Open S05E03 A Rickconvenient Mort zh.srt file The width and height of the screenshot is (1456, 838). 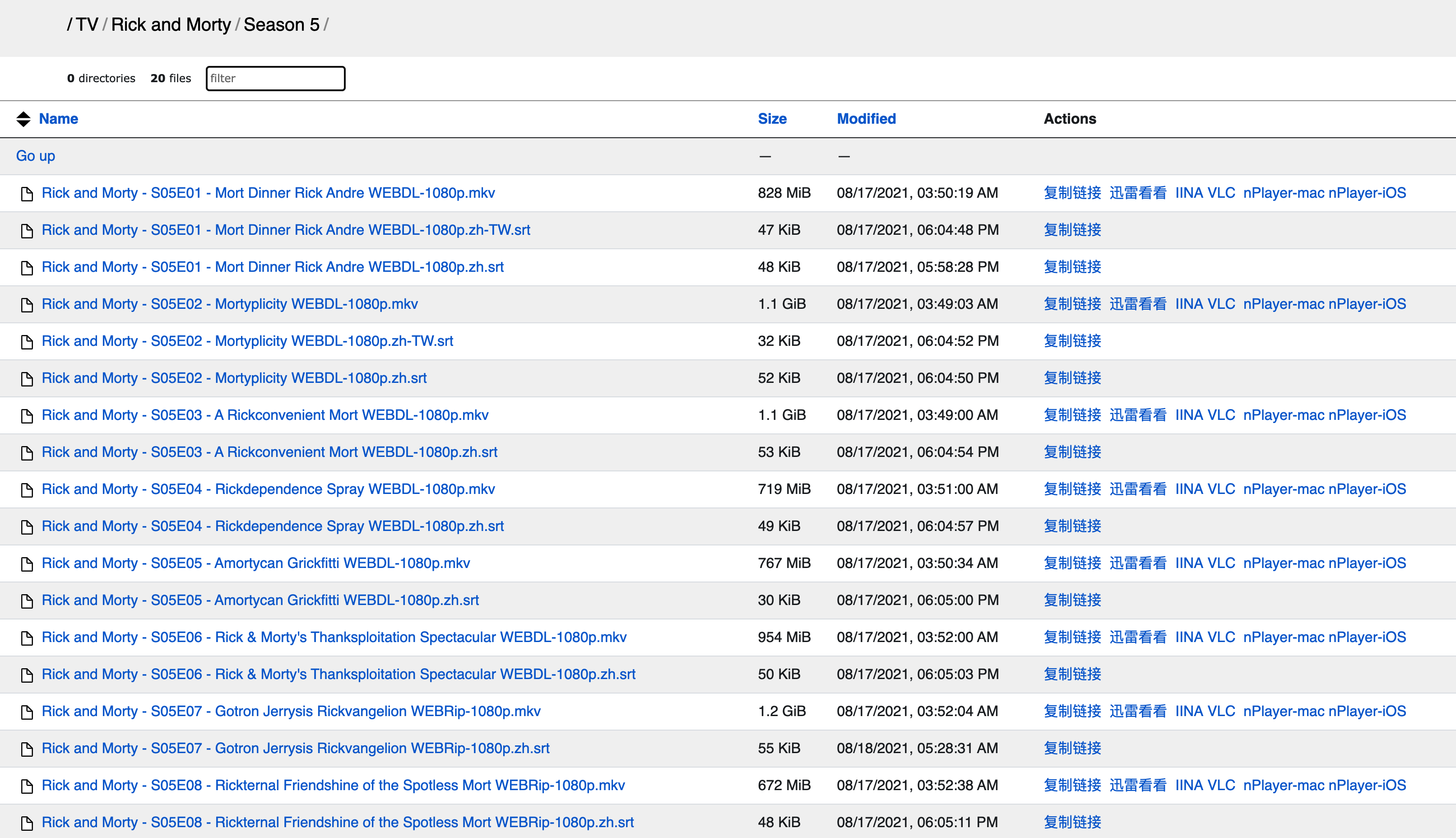tap(270, 452)
